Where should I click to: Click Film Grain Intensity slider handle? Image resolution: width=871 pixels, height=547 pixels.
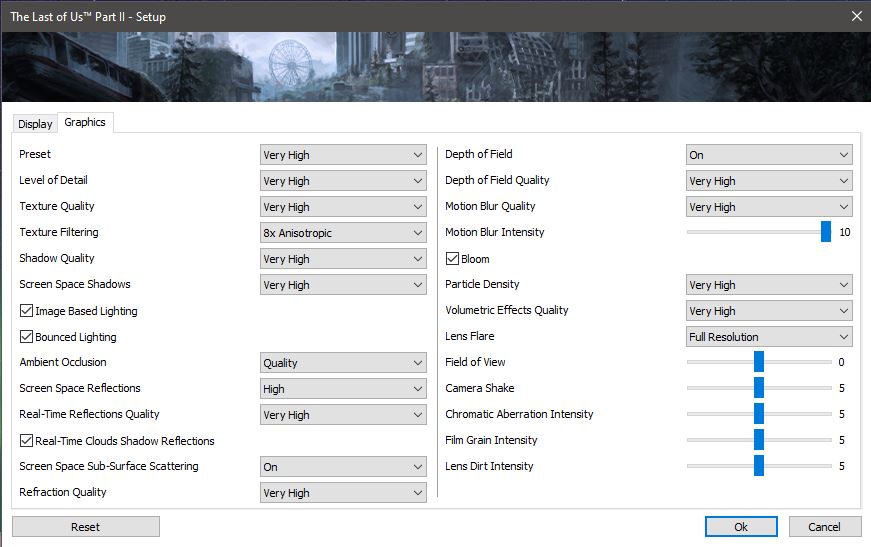click(x=759, y=440)
